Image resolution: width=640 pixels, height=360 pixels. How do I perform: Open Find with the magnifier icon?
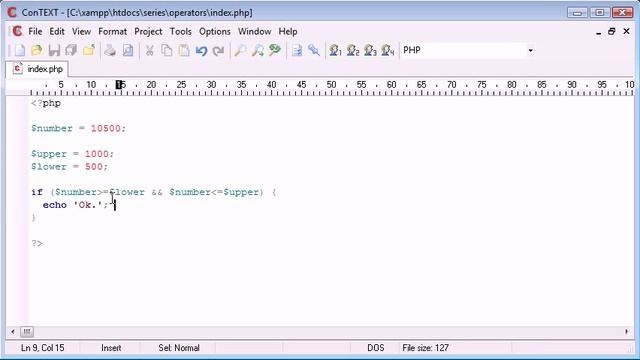pos(240,51)
